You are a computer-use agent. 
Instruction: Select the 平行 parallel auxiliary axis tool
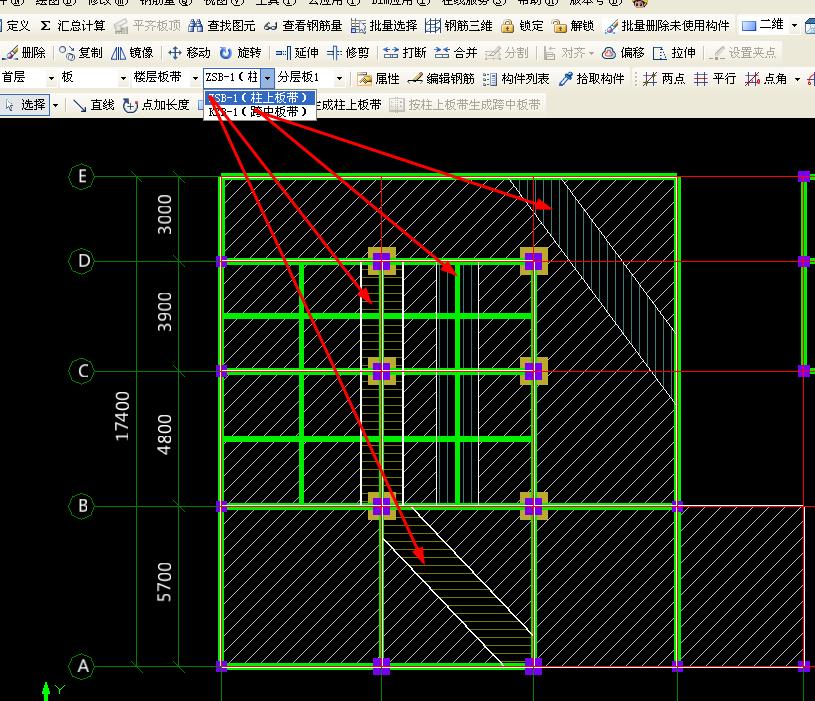(715, 78)
